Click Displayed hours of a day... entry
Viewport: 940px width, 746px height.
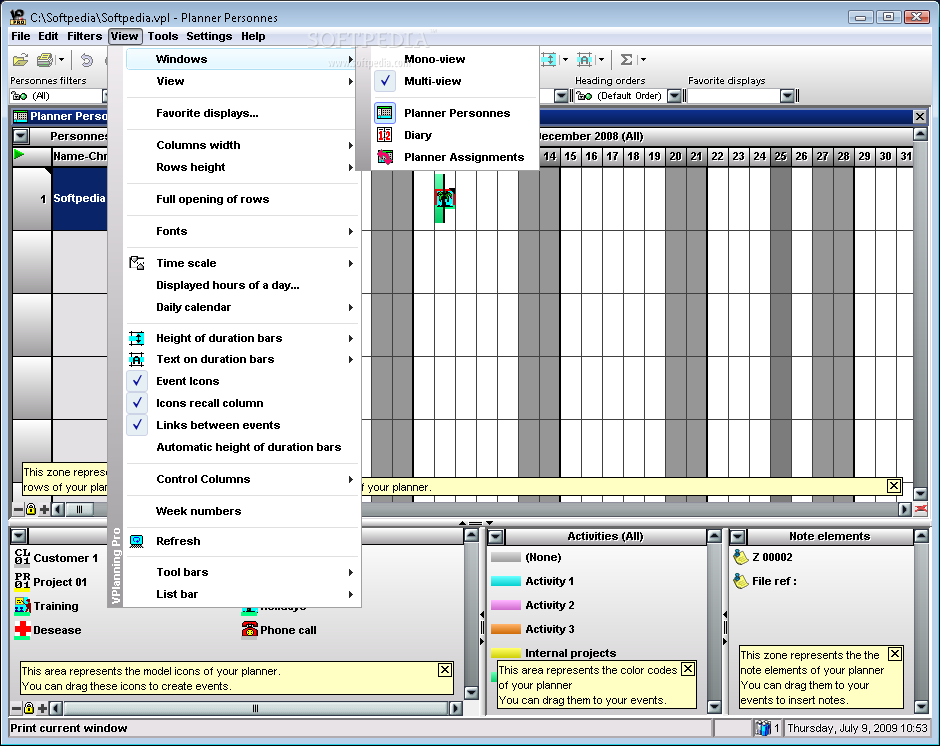(x=228, y=285)
